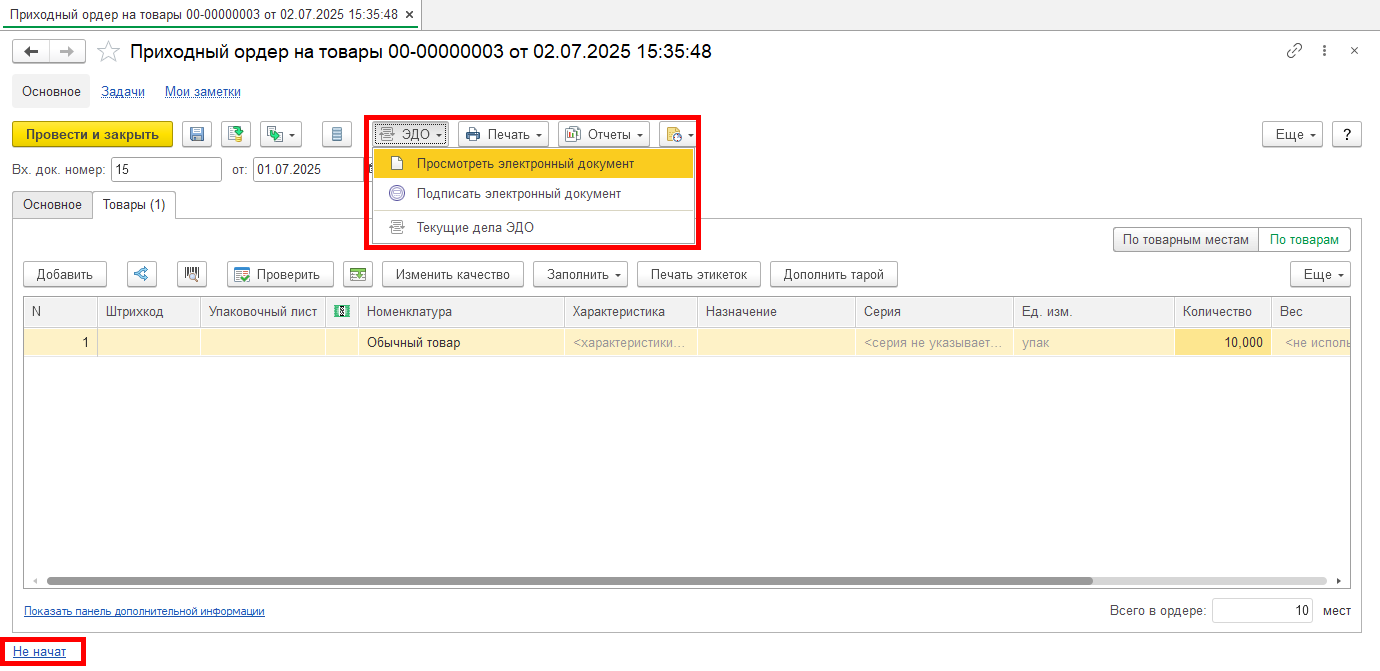Select the quantity cell 10,000
1380x671 pixels.
tap(1223, 343)
